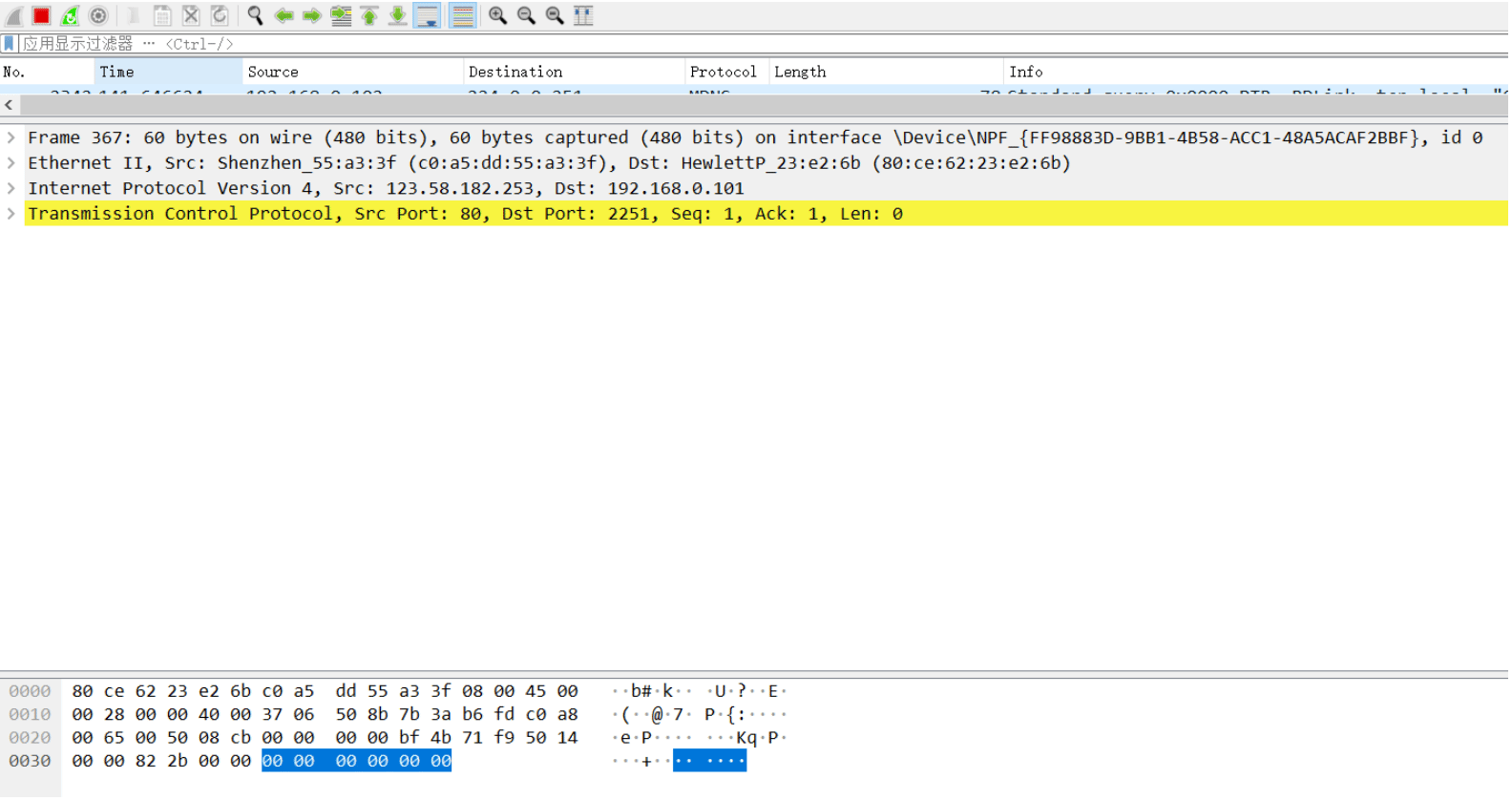Restart the current capture
The width and height of the screenshot is (1512, 800).
70,15
